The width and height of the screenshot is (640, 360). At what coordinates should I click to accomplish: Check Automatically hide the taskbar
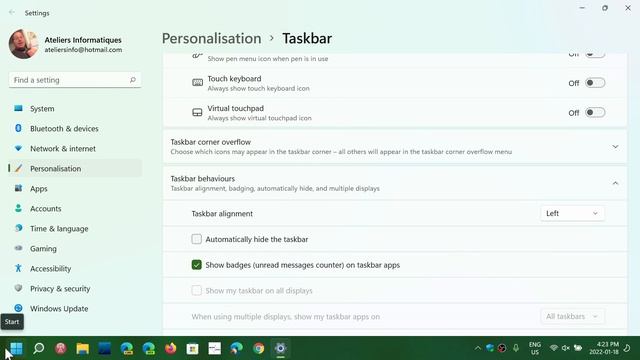[196, 239]
